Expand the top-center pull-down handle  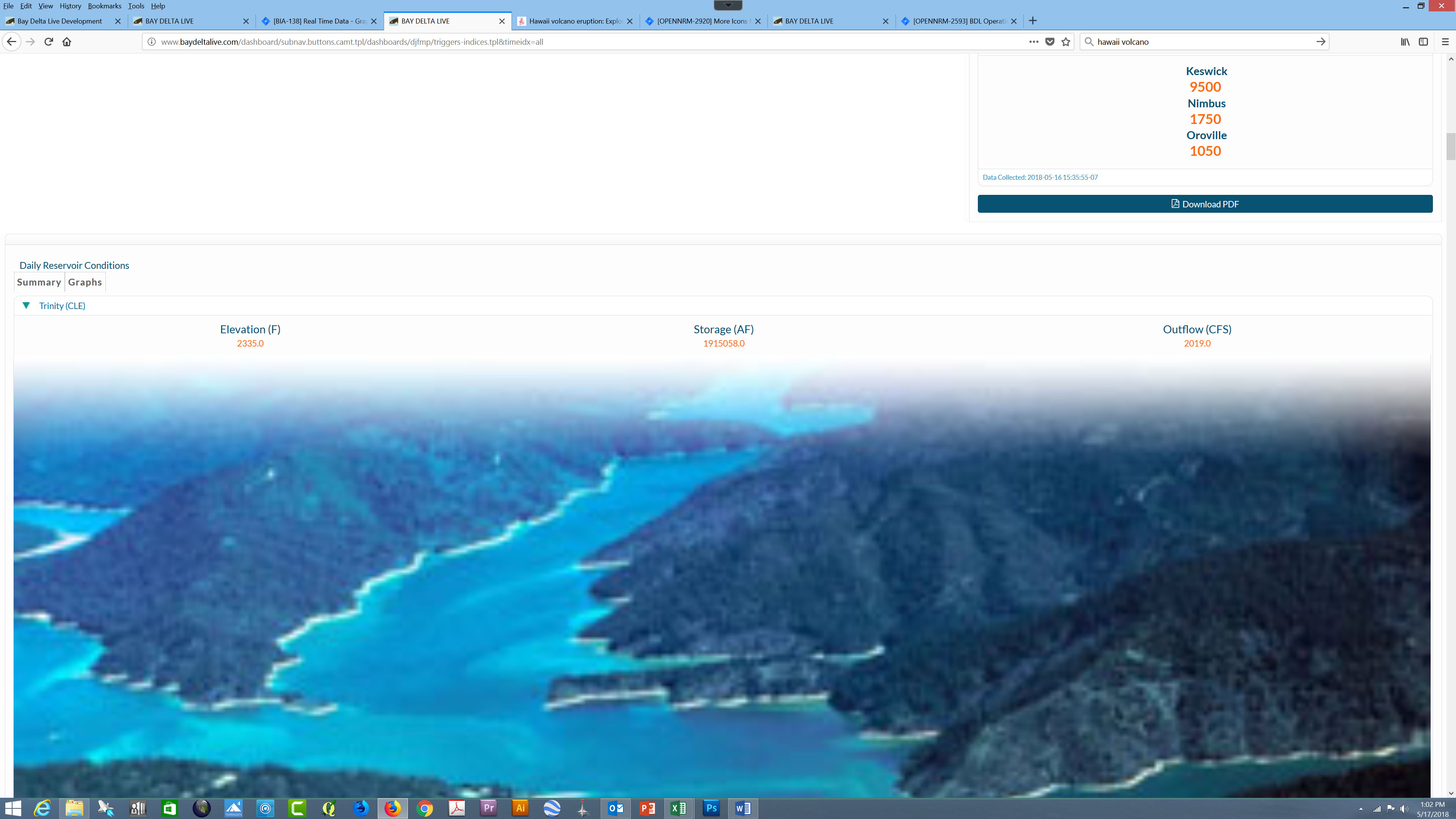click(x=728, y=5)
